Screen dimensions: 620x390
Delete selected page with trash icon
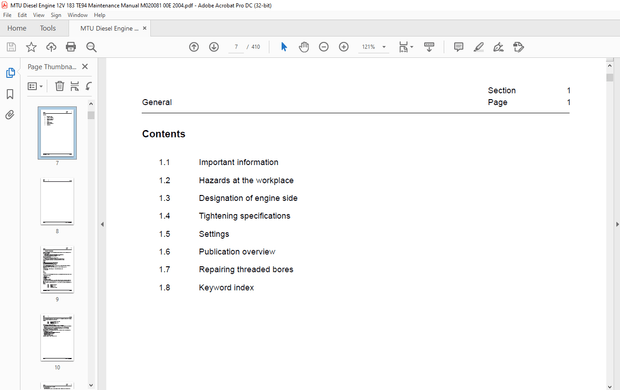point(59,86)
